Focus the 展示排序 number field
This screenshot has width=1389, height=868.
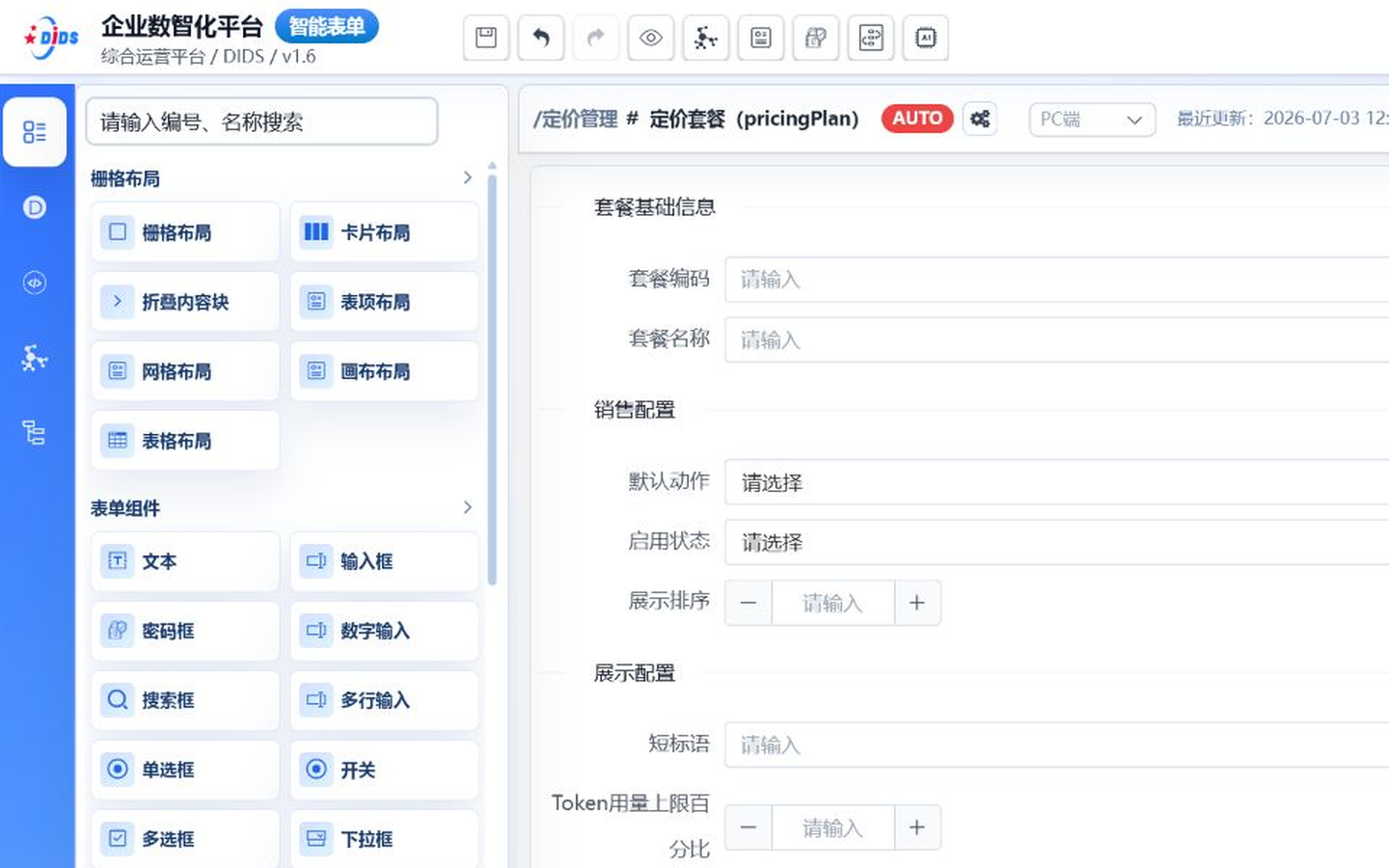[x=833, y=603]
